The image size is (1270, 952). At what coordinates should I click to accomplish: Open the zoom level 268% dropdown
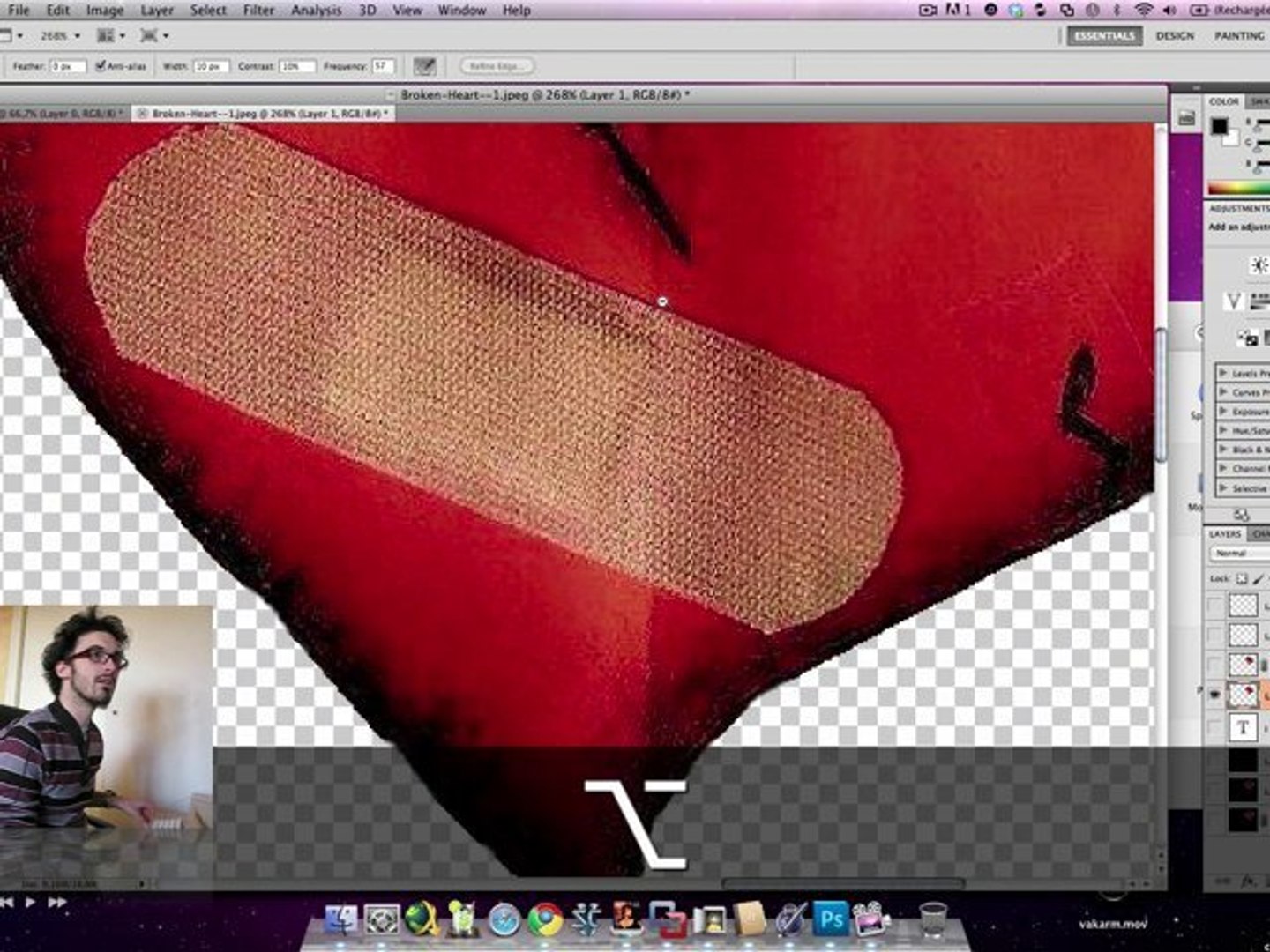pyautogui.click(x=60, y=36)
